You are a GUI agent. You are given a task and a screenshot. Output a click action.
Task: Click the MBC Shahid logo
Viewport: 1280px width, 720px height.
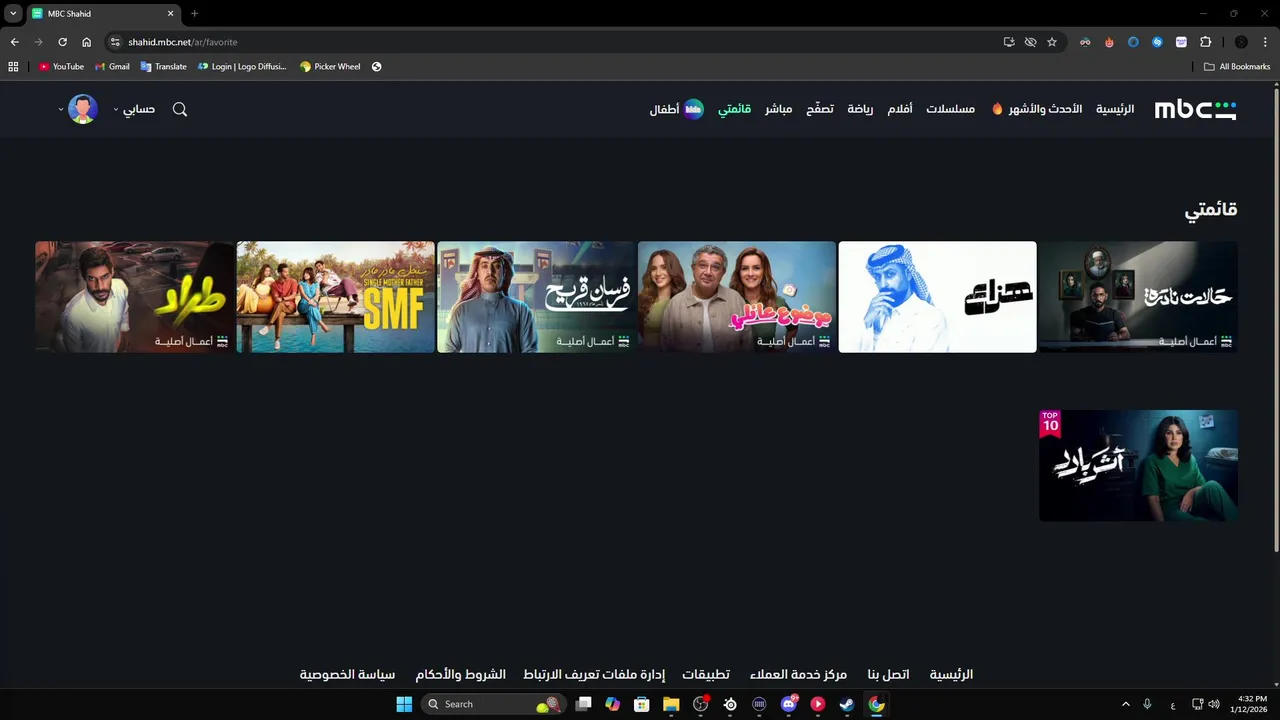[1195, 110]
